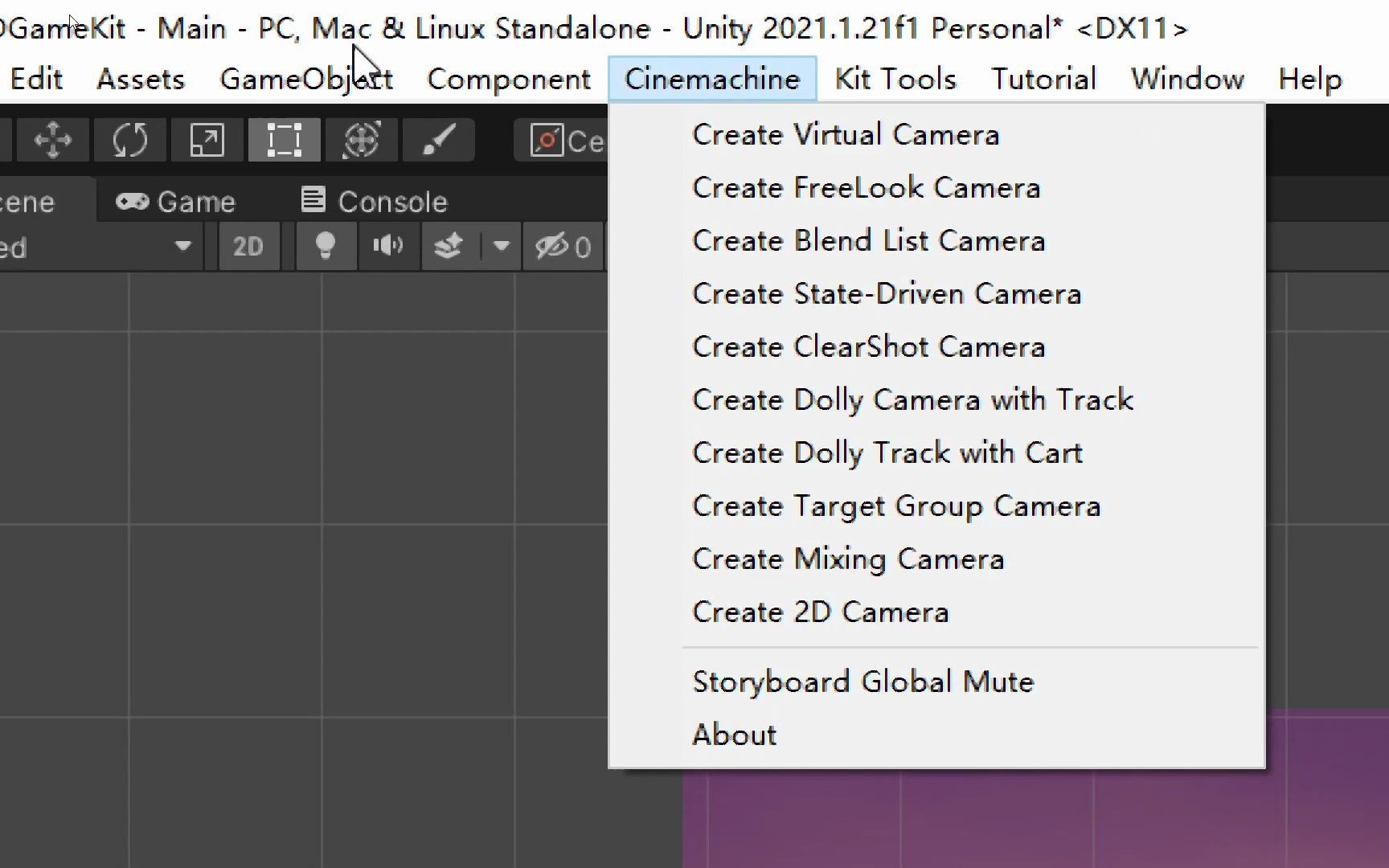The width and height of the screenshot is (1389, 868).
Task: Select the custom editor Paint tool
Action: (x=438, y=140)
